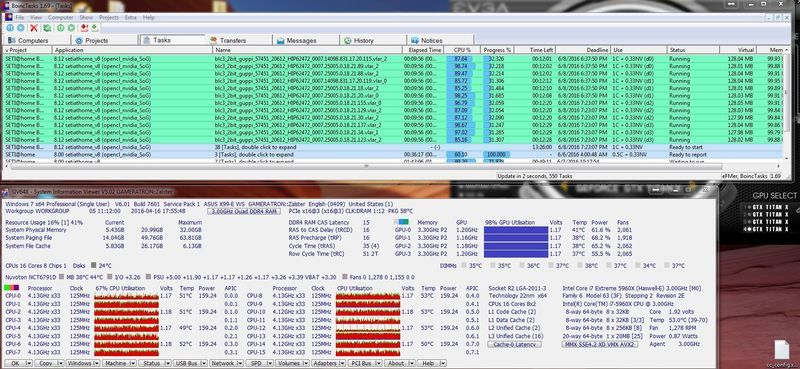Select the '3 [Tasks], double click to expand' row

pyautogui.click(x=392, y=155)
